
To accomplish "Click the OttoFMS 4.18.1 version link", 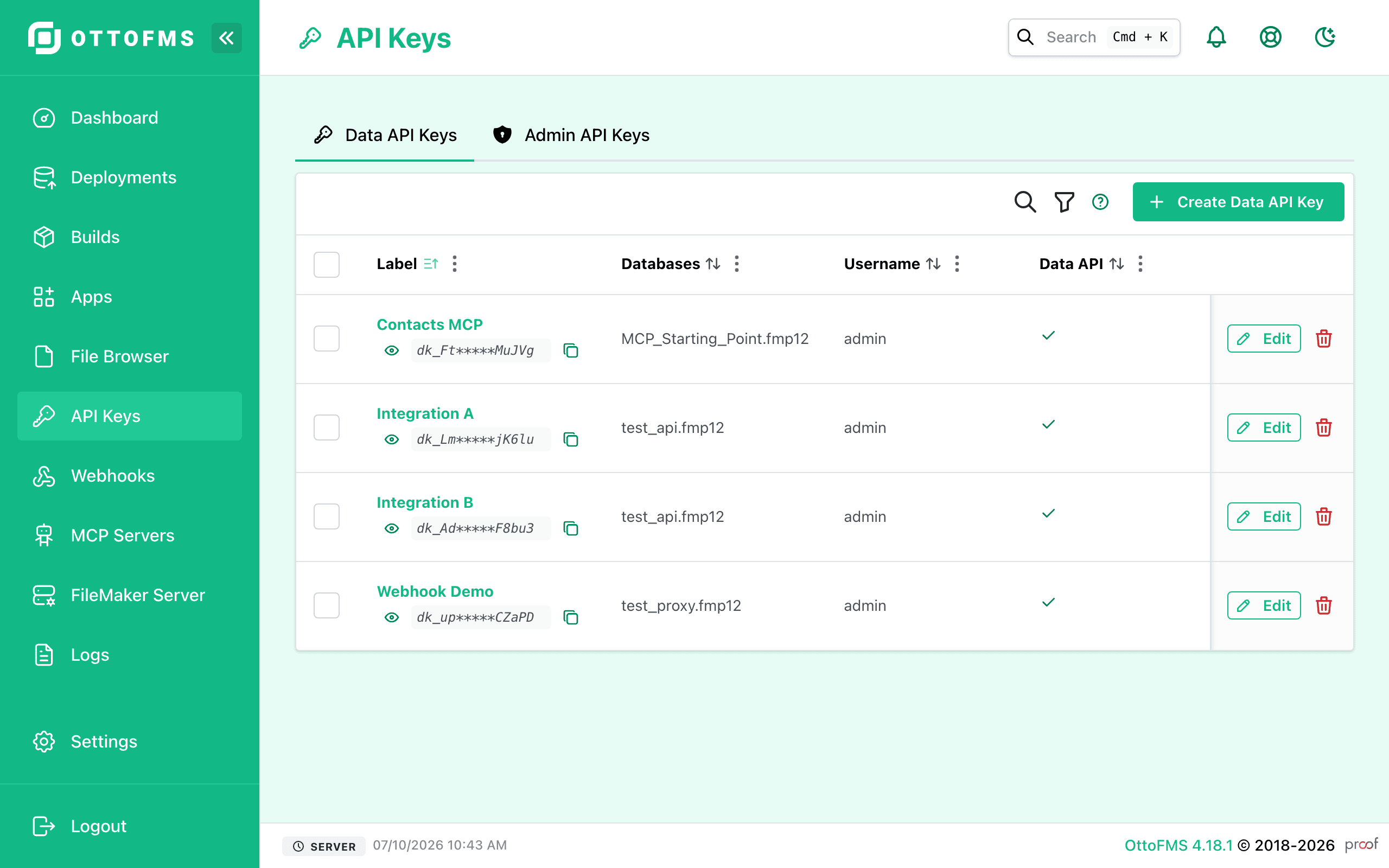I will [x=1178, y=845].
